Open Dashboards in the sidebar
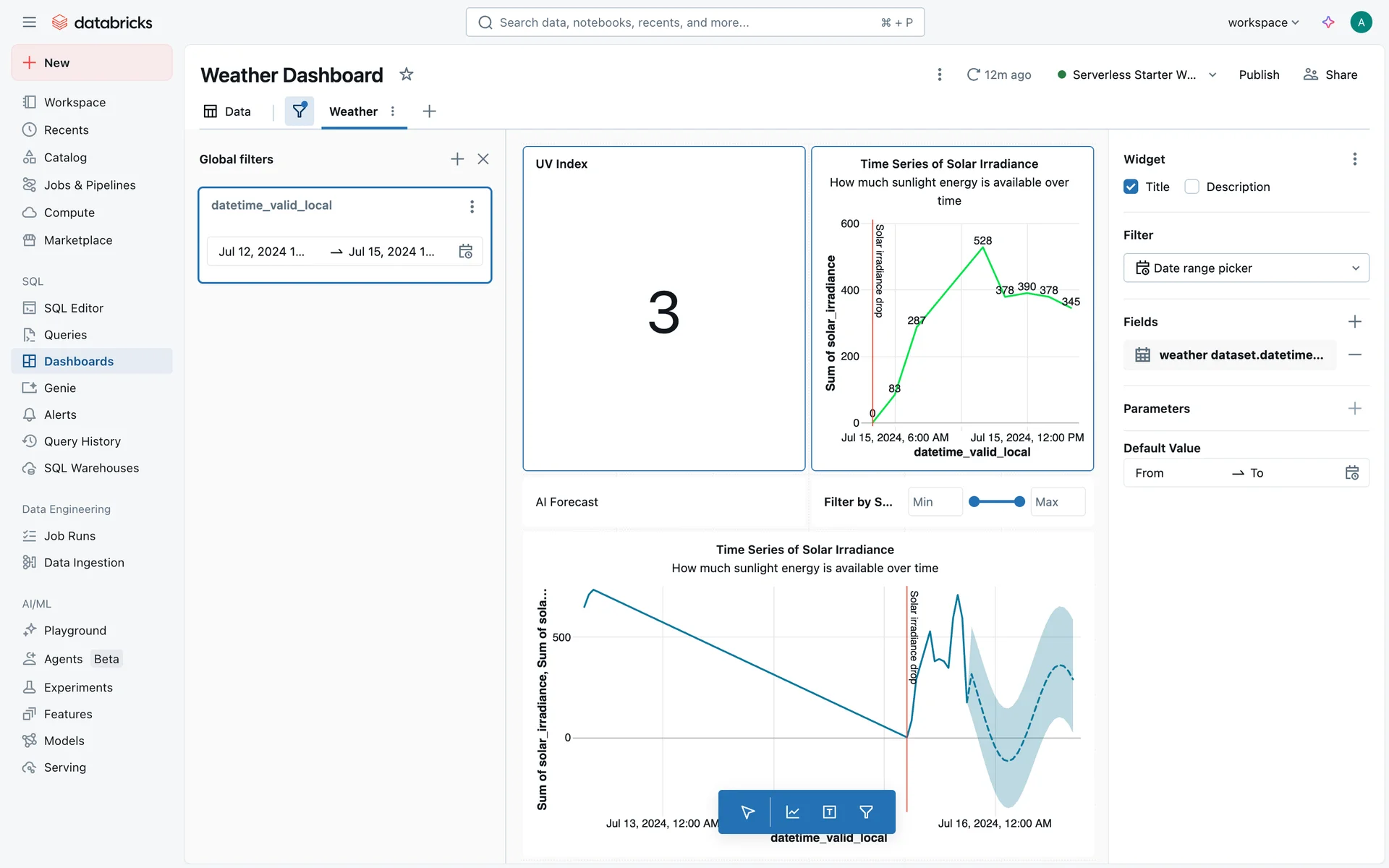 coord(79,361)
